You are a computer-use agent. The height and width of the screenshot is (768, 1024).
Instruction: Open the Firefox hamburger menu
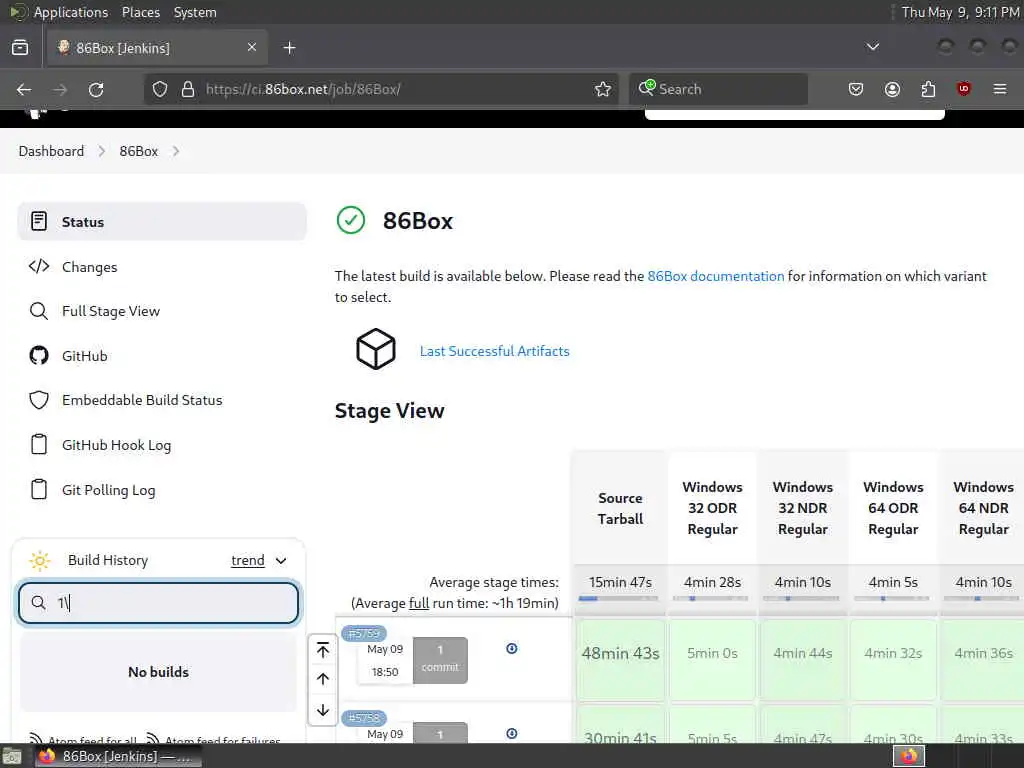[1000, 89]
